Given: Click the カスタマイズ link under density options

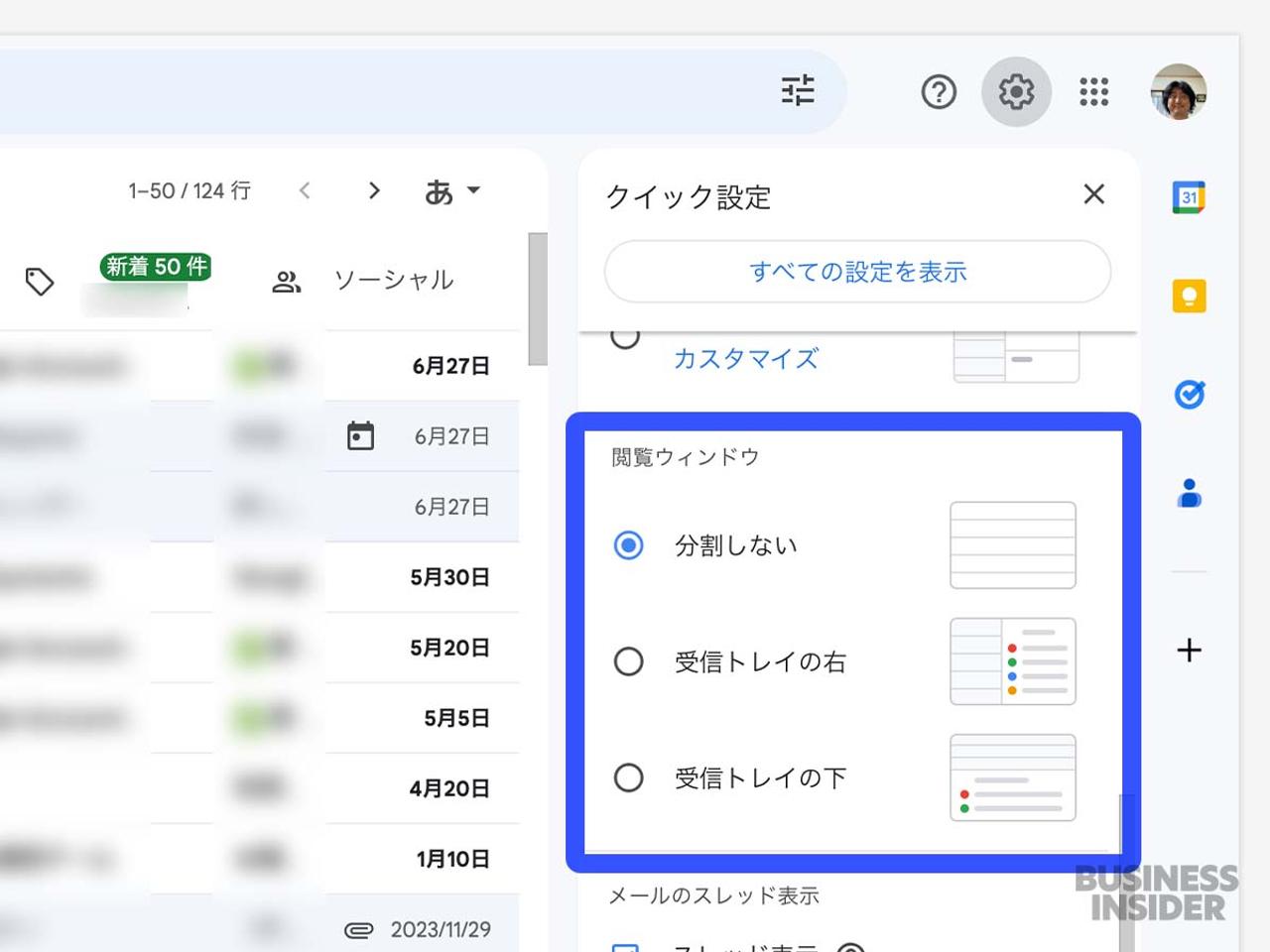Looking at the screenshot, I should point(745,359).
